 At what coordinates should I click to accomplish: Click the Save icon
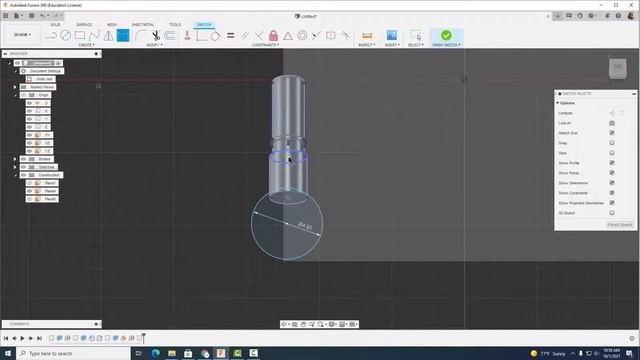coord(31,16)
